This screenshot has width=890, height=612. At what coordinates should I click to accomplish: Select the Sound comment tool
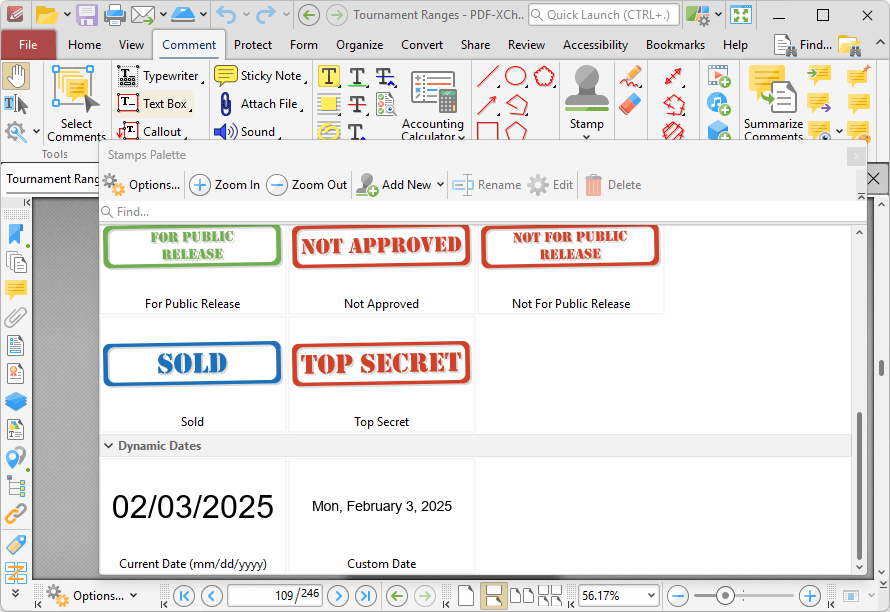(246, 131)
